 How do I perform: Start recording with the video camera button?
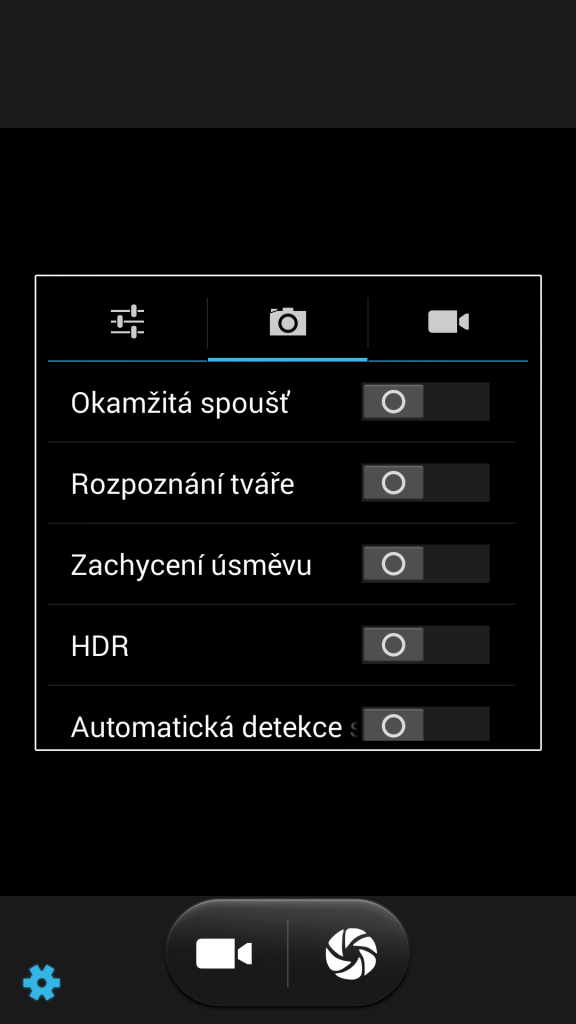pos(224,953)
